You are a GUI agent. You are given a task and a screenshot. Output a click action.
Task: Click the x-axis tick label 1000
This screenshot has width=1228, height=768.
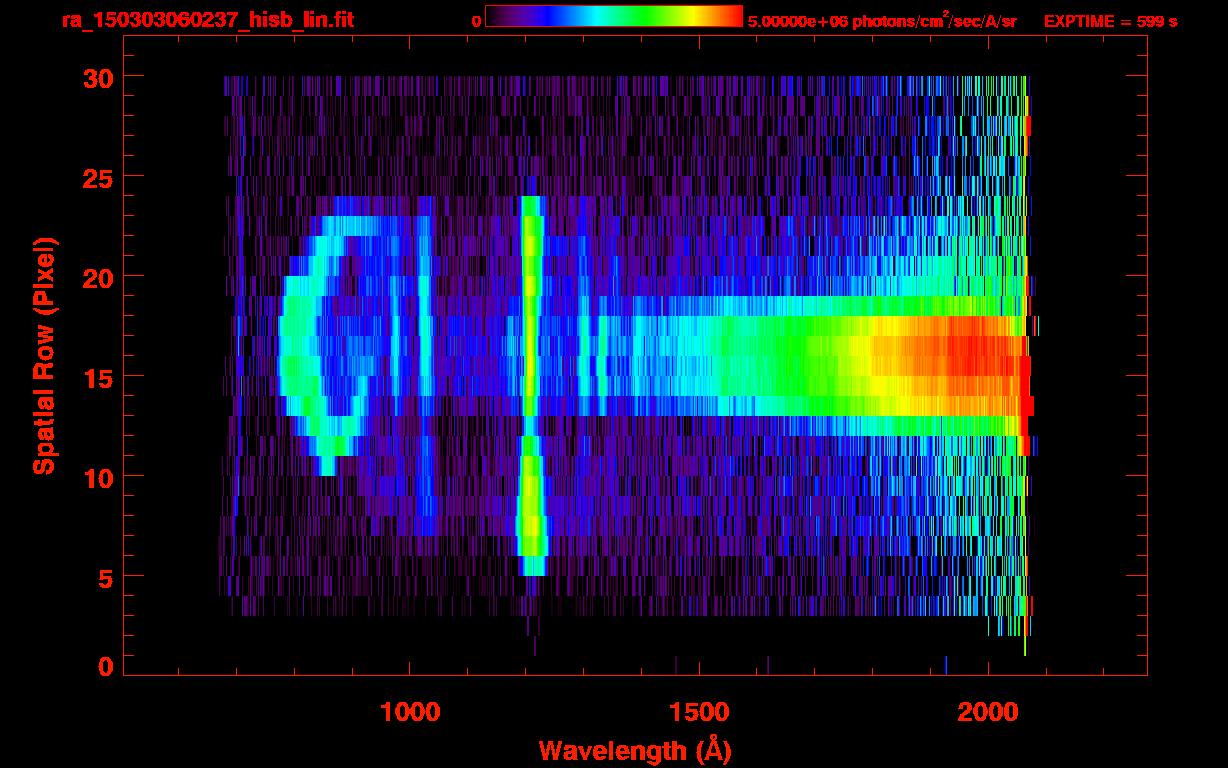click(x=410, y=712)
